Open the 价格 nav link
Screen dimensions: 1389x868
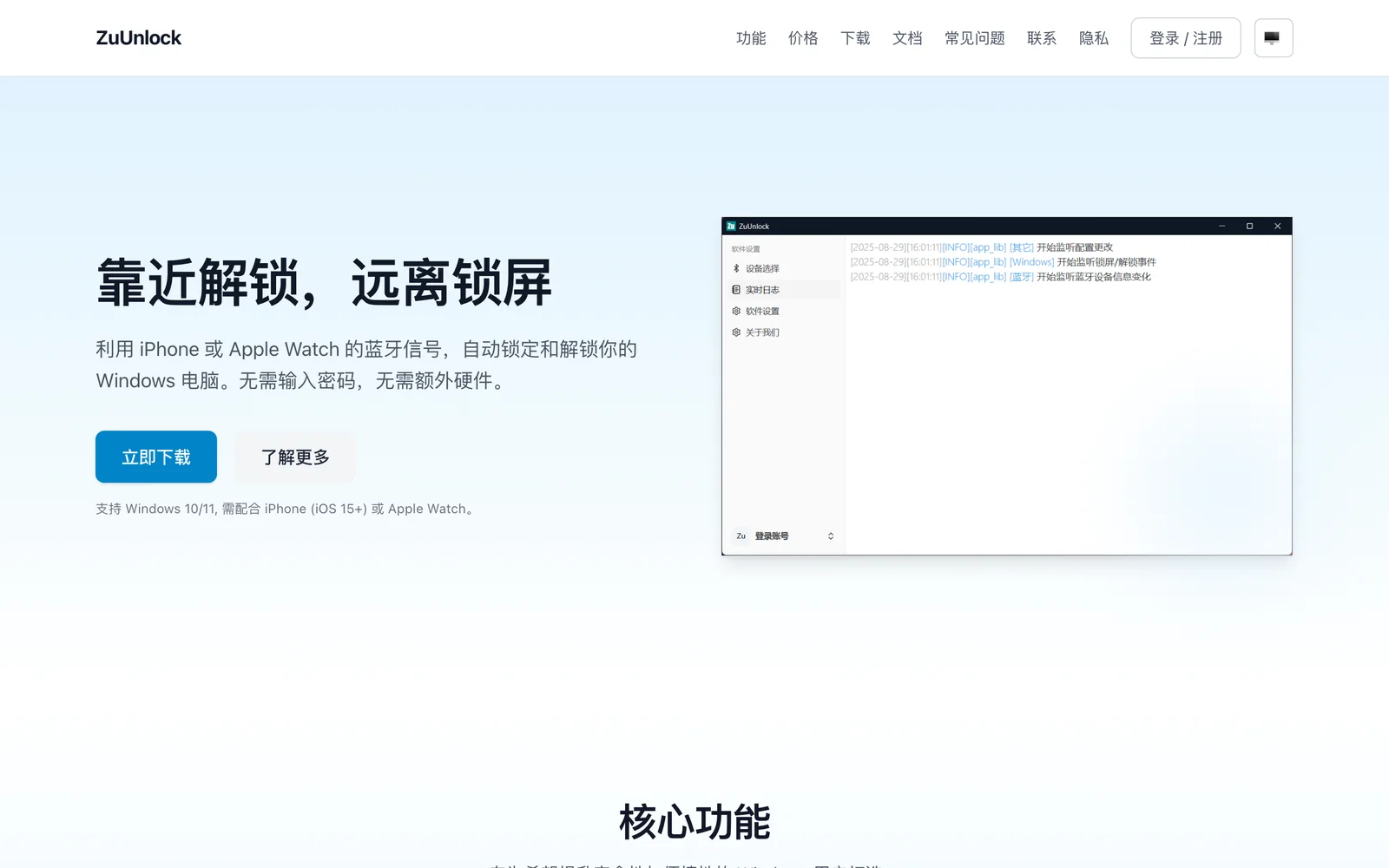(x=803, y=38)
